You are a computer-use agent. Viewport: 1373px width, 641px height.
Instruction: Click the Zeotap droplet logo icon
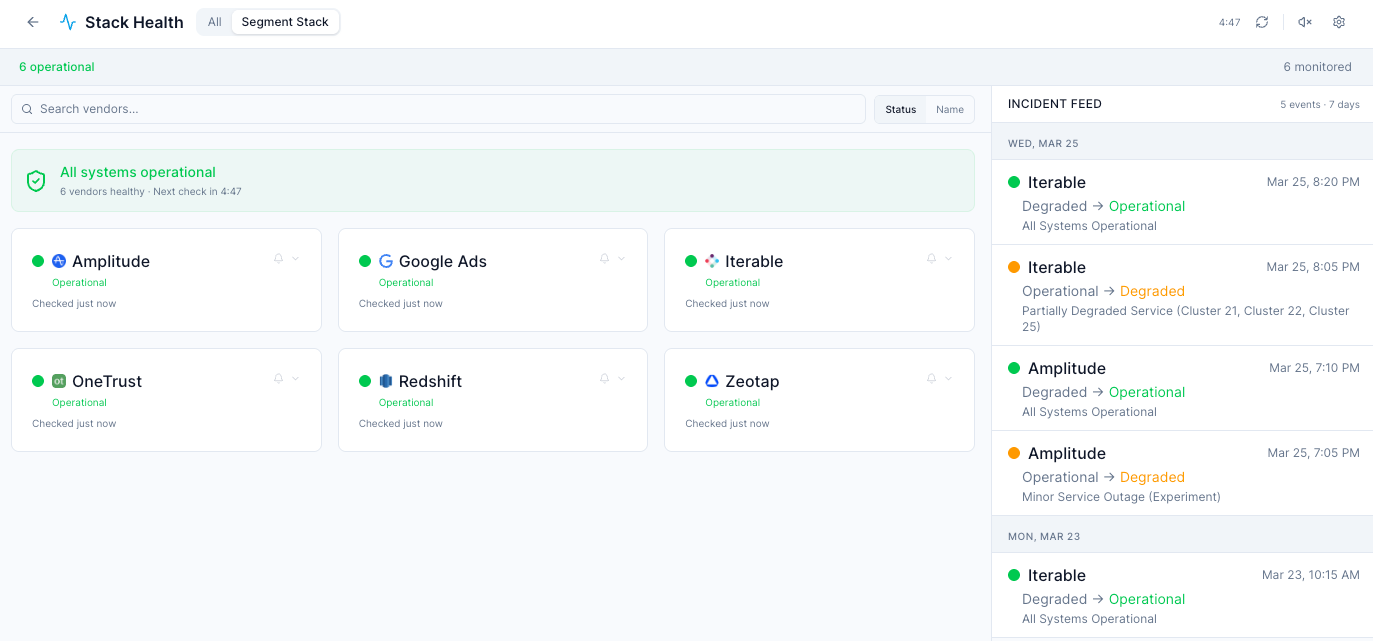712,381
